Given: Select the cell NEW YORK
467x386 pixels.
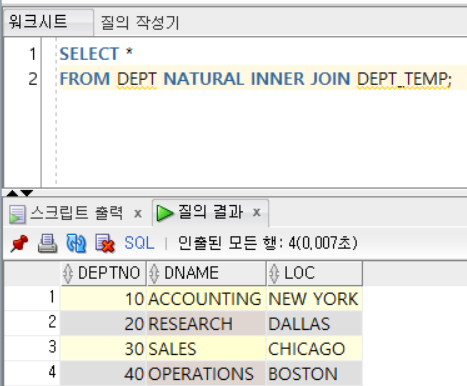Looking at the screenshot, I should pos(314,299).
